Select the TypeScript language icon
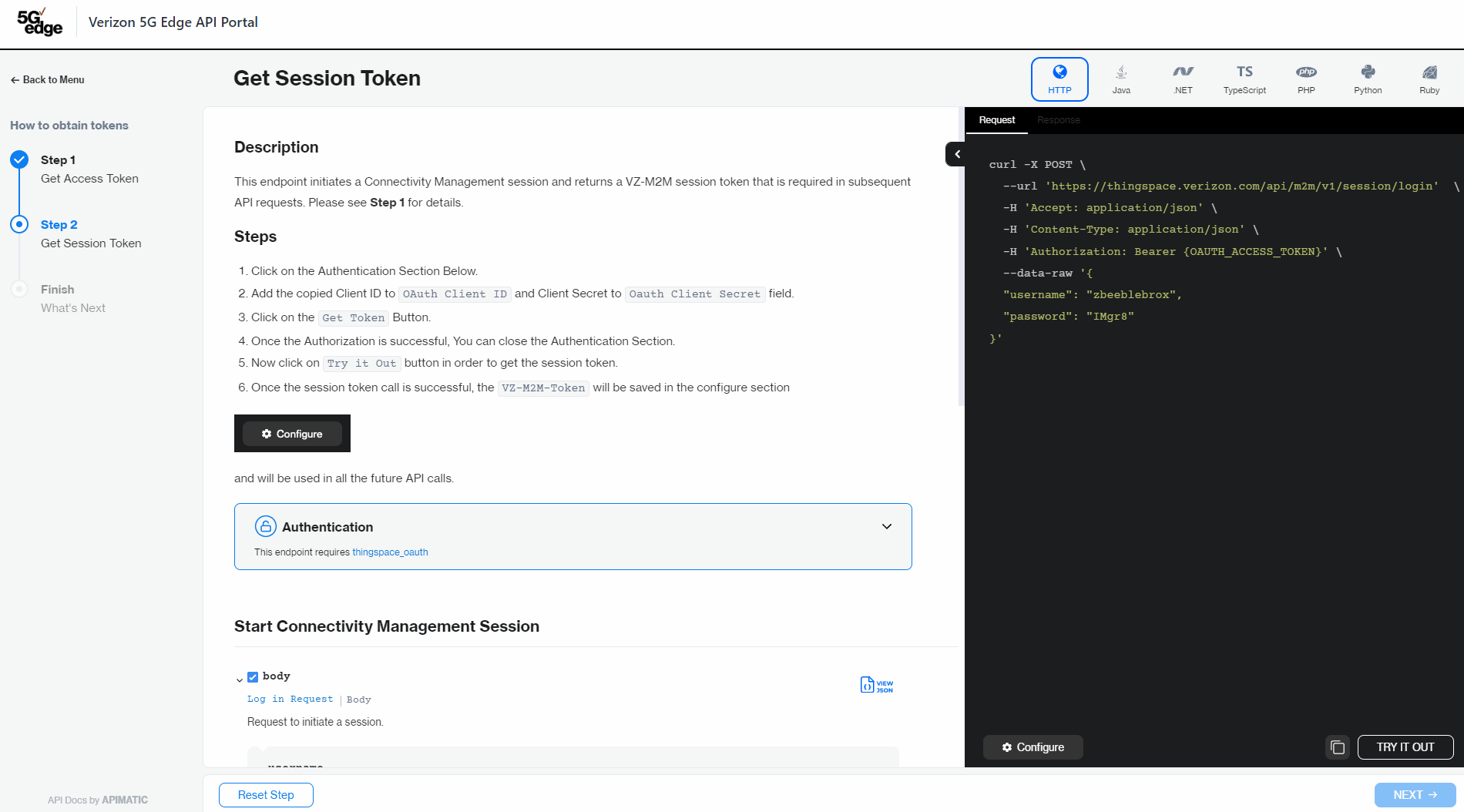This screenshot has width=1464, height=812. [x=1244, y=79]
